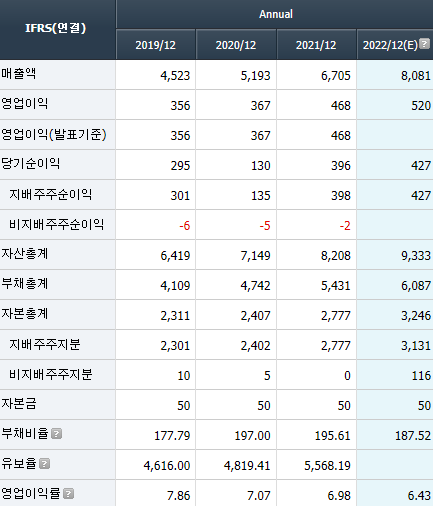Image resolution: width=433 pixels, height=506 pixels.
Task: Click 당기순이익 value 396
Action: (341, 166)
